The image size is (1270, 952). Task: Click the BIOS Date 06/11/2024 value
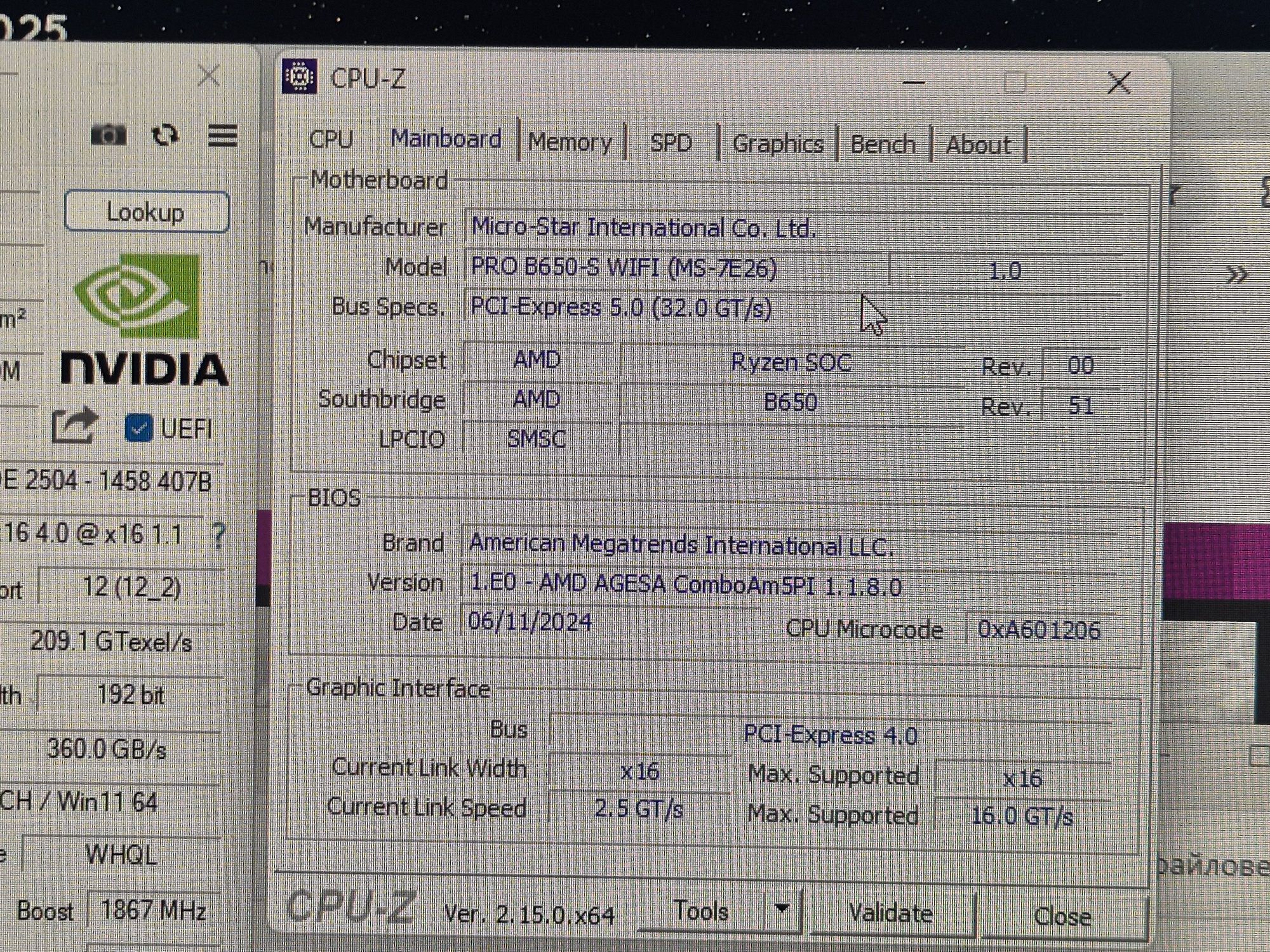pos(610,621)
